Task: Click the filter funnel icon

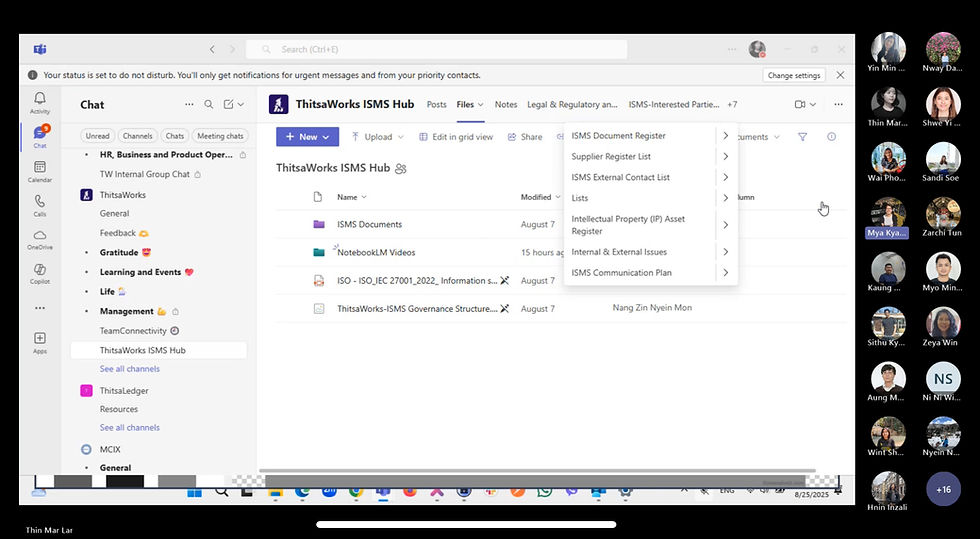Action: tap(802, 136)
